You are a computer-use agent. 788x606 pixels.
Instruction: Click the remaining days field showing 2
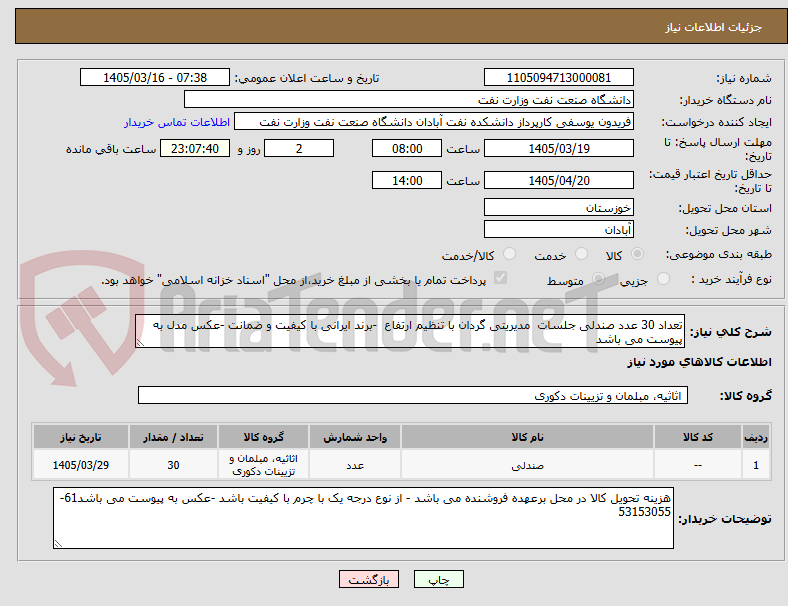pos(299,148)
